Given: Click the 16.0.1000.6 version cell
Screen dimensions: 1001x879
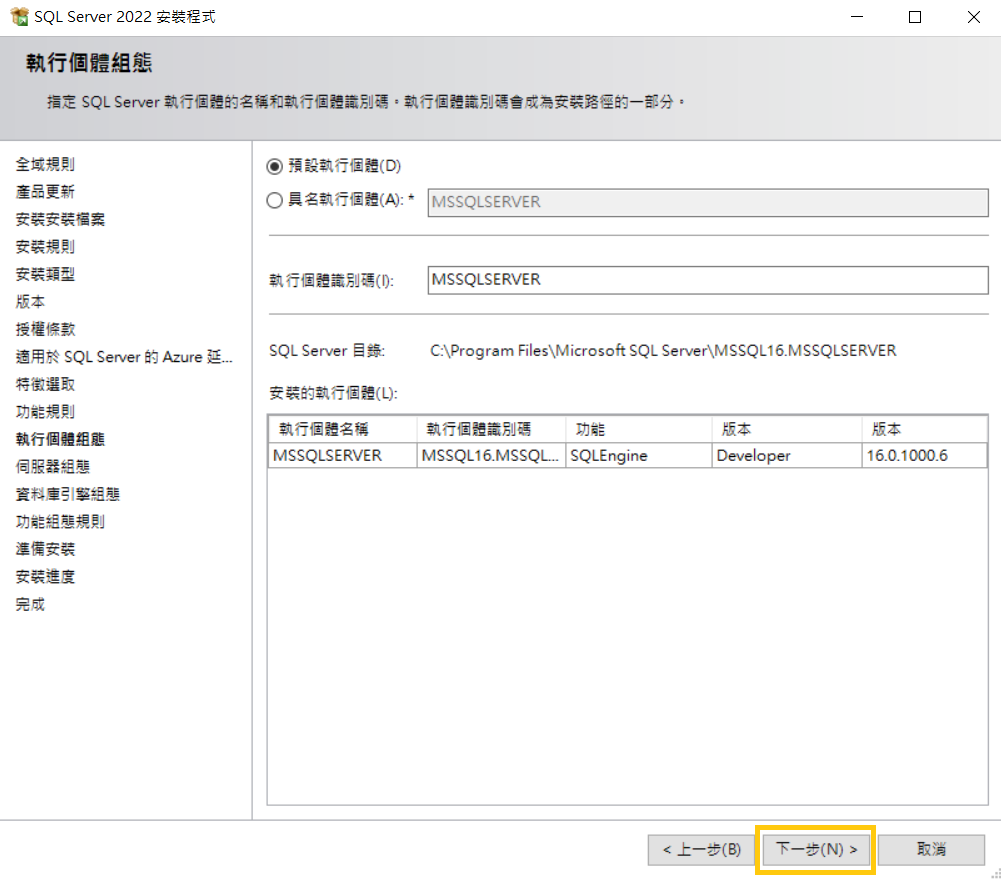Looking at the screenshot, I should coord(924,456).
